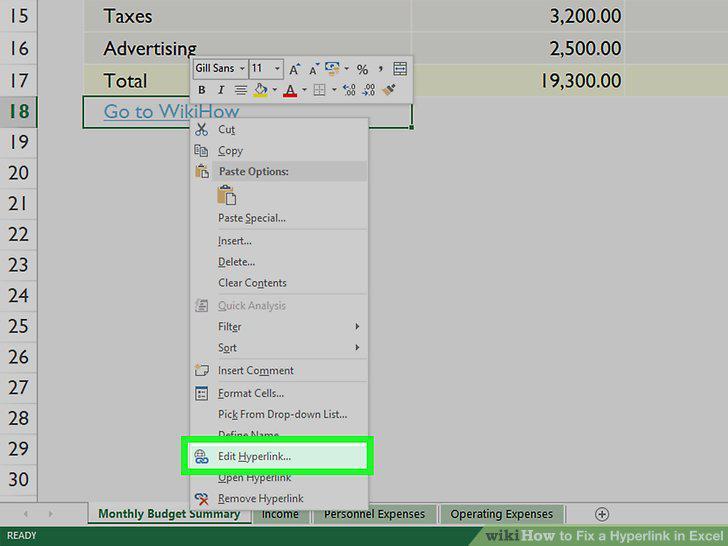The width and height of the screenshot is (728, 546).
Task: Expand the accounting format dropdown arrow
Action: [x=346, y=69]
